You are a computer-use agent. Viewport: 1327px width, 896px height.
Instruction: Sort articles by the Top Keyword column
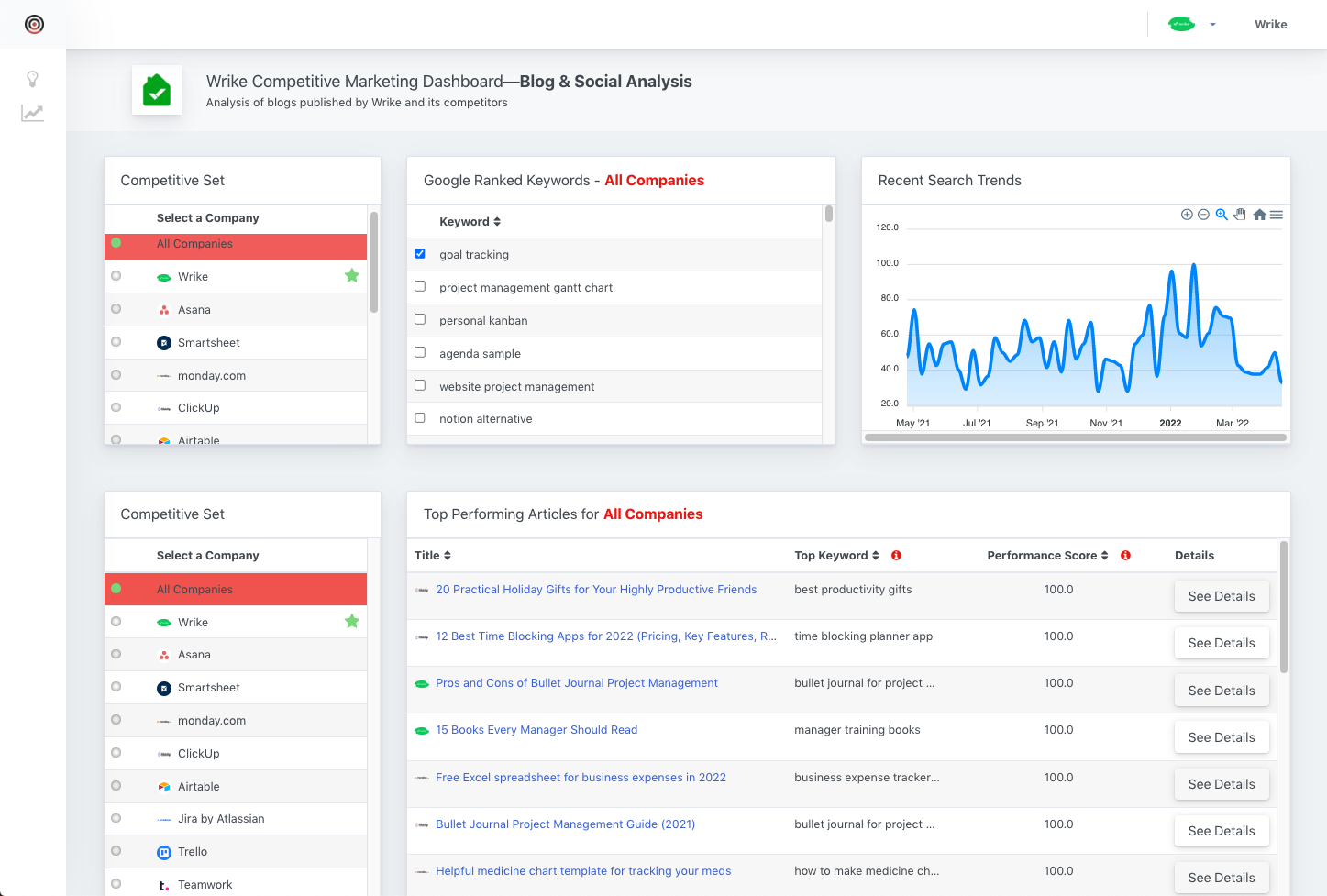(x=836, y=556)
